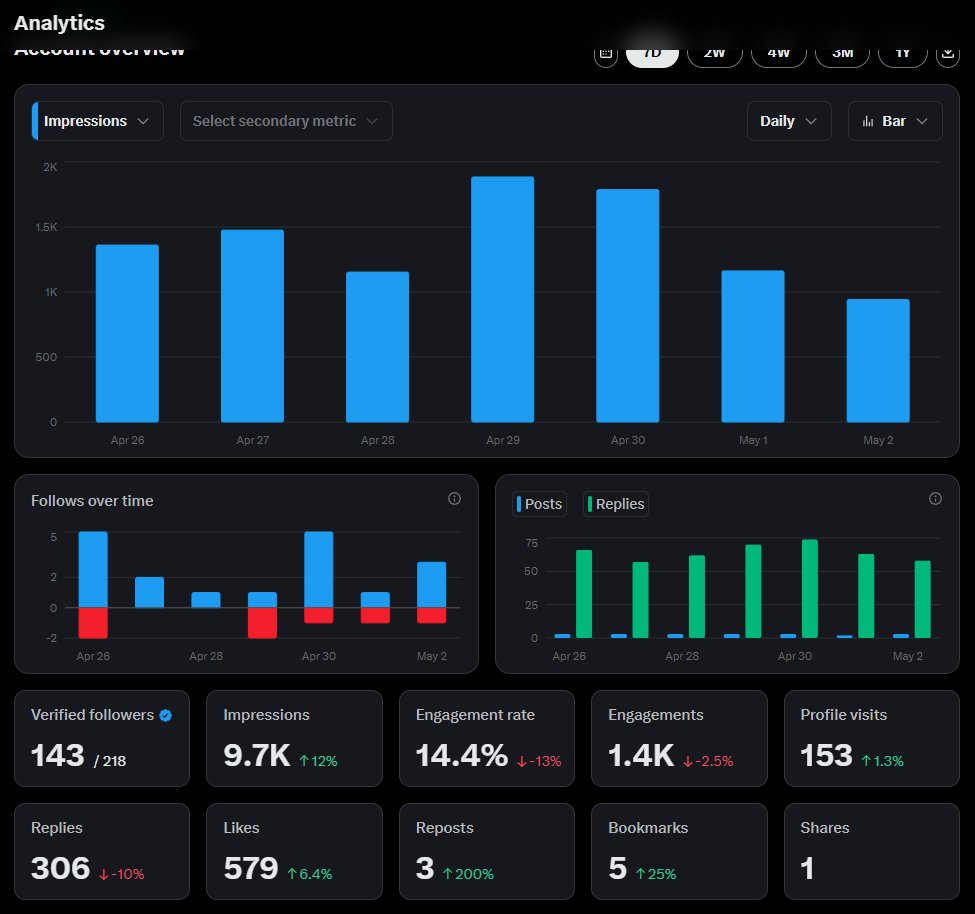975x914 pixels.
Task: Click the -13% engagement rate change
Action: coord(539,761)
